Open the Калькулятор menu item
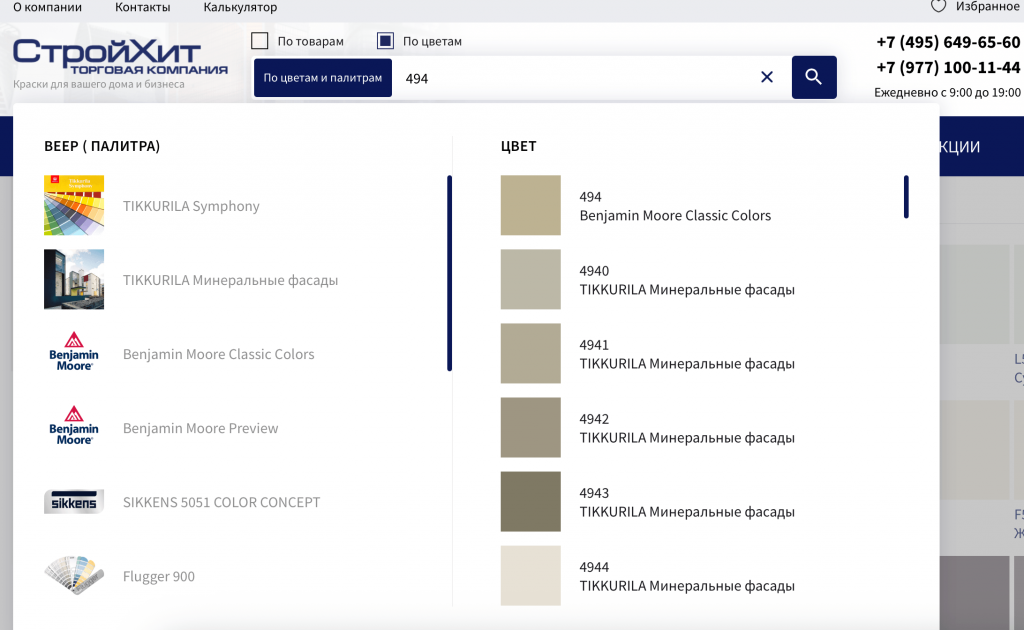Image resolution: width=1024 pixels, height=630 pixels. 240,7
